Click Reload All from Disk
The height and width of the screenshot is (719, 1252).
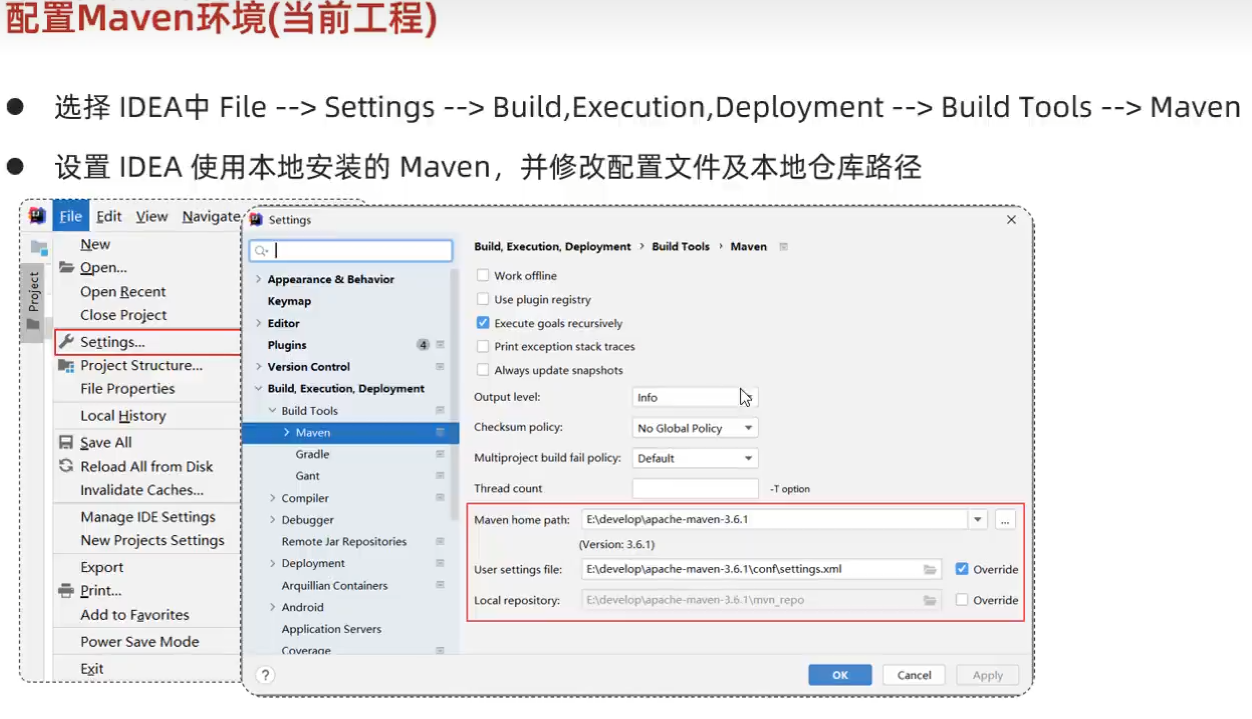pyautogui.click(x=146, y=466)
